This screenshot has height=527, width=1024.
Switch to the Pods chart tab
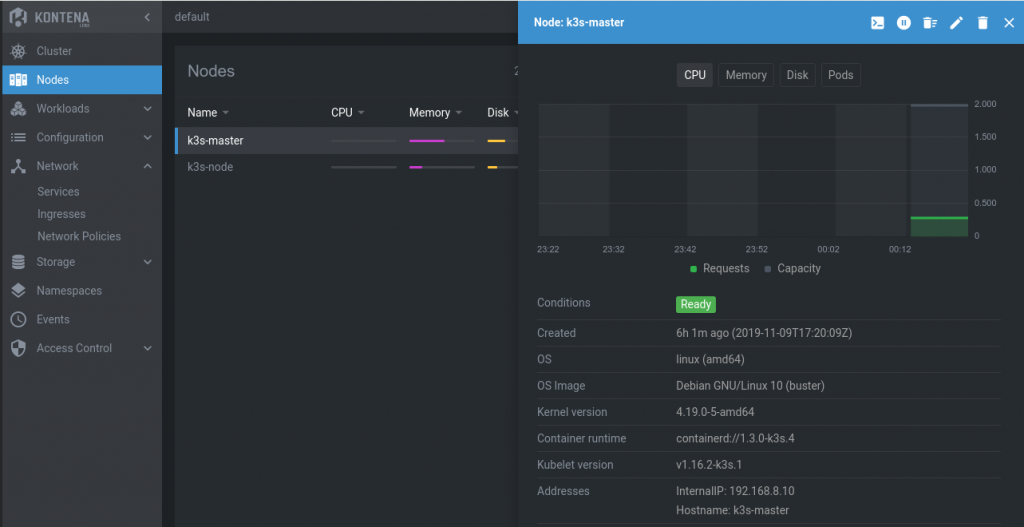coord(840,75)
